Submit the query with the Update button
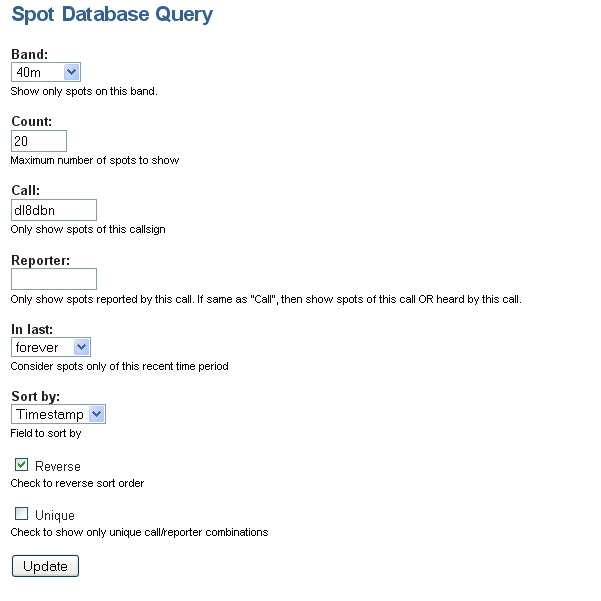Screen dimensions: 601x601 point(45,566)
